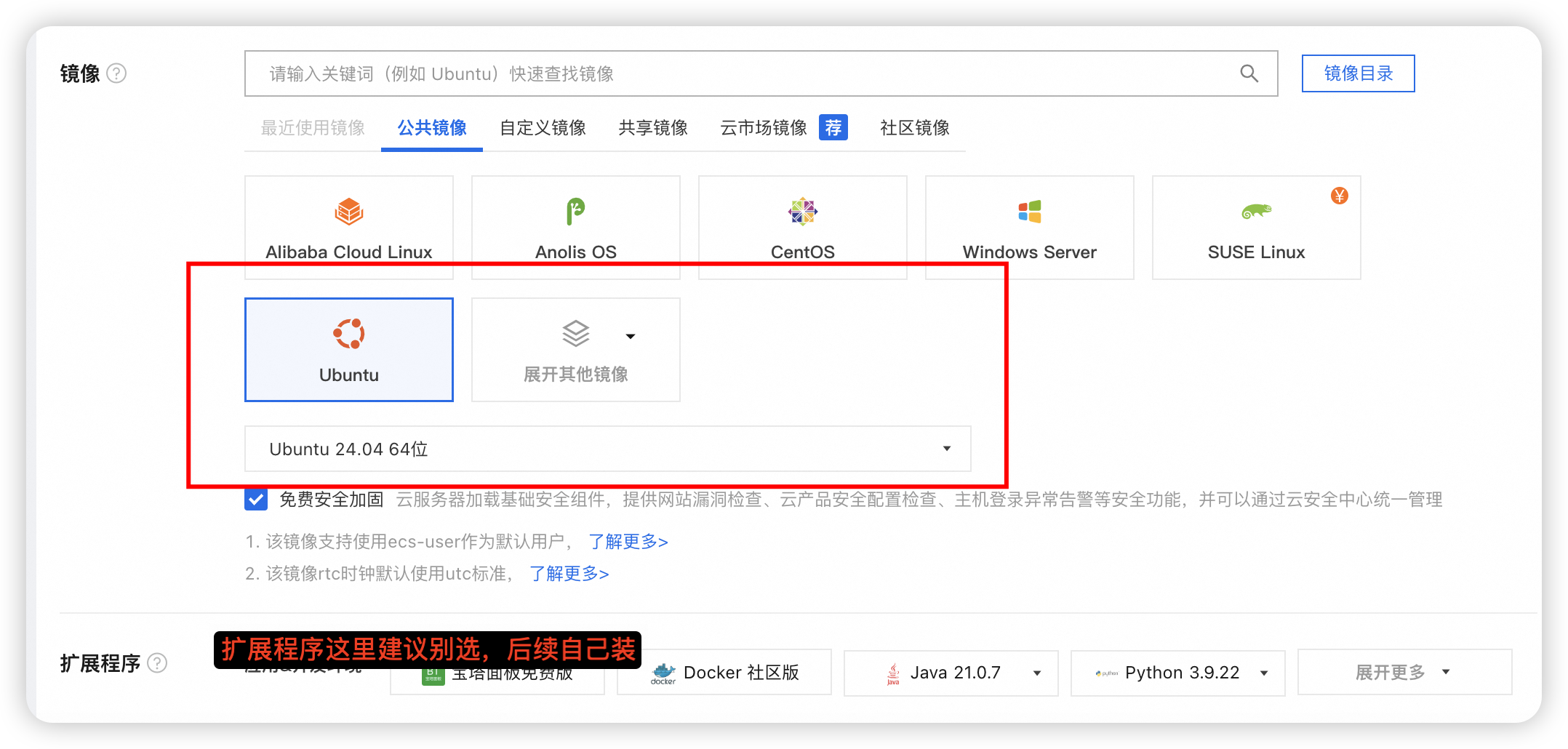Open the ecs-user 了解更多 link
Screen dimensions: 1568x749
click(627, 541)
